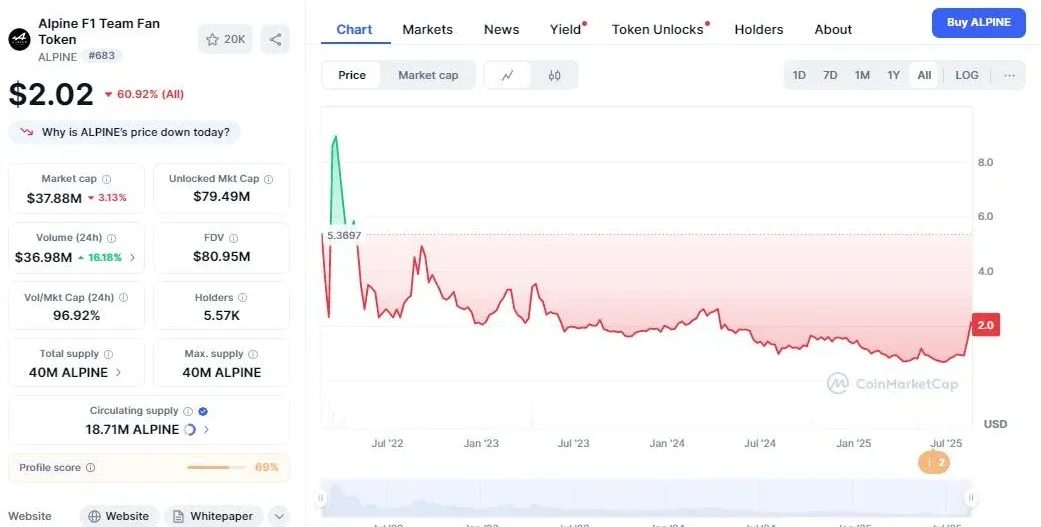
Task: Click Holders info icon
Action: [x=242, y=298]
